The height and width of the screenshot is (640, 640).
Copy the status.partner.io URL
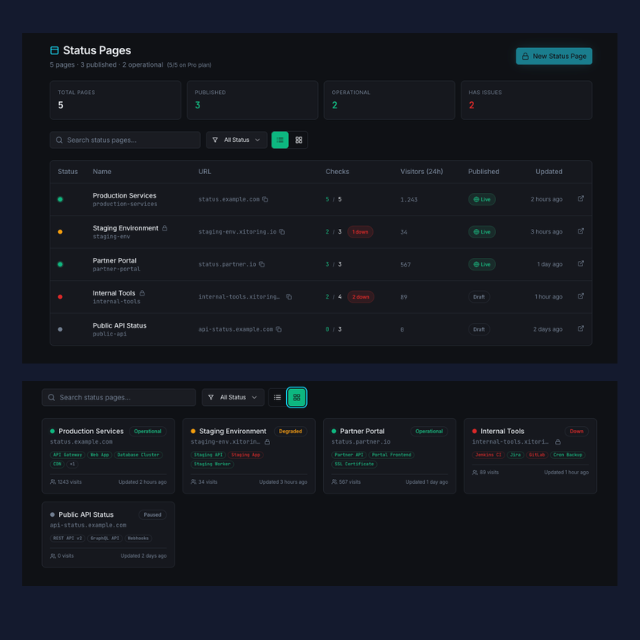point(262,264)
